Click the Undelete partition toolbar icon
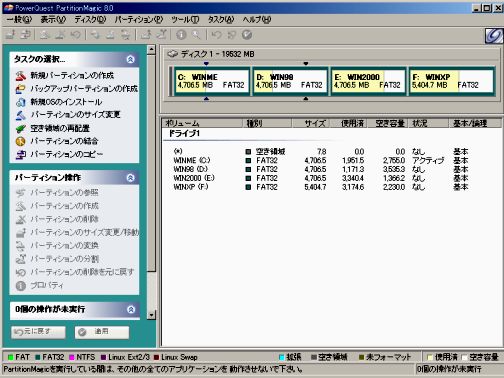 coord(76,35)
